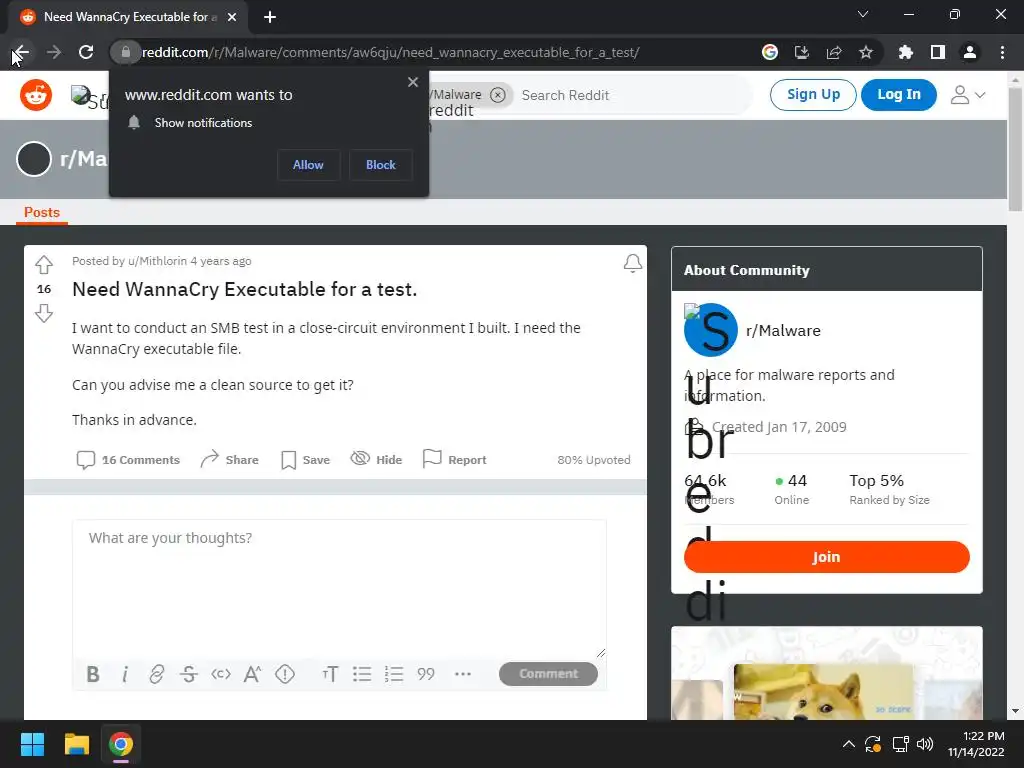The image size is (1024, 768).
Task: Toggle Chrome side panel
Action: [938, 52]
